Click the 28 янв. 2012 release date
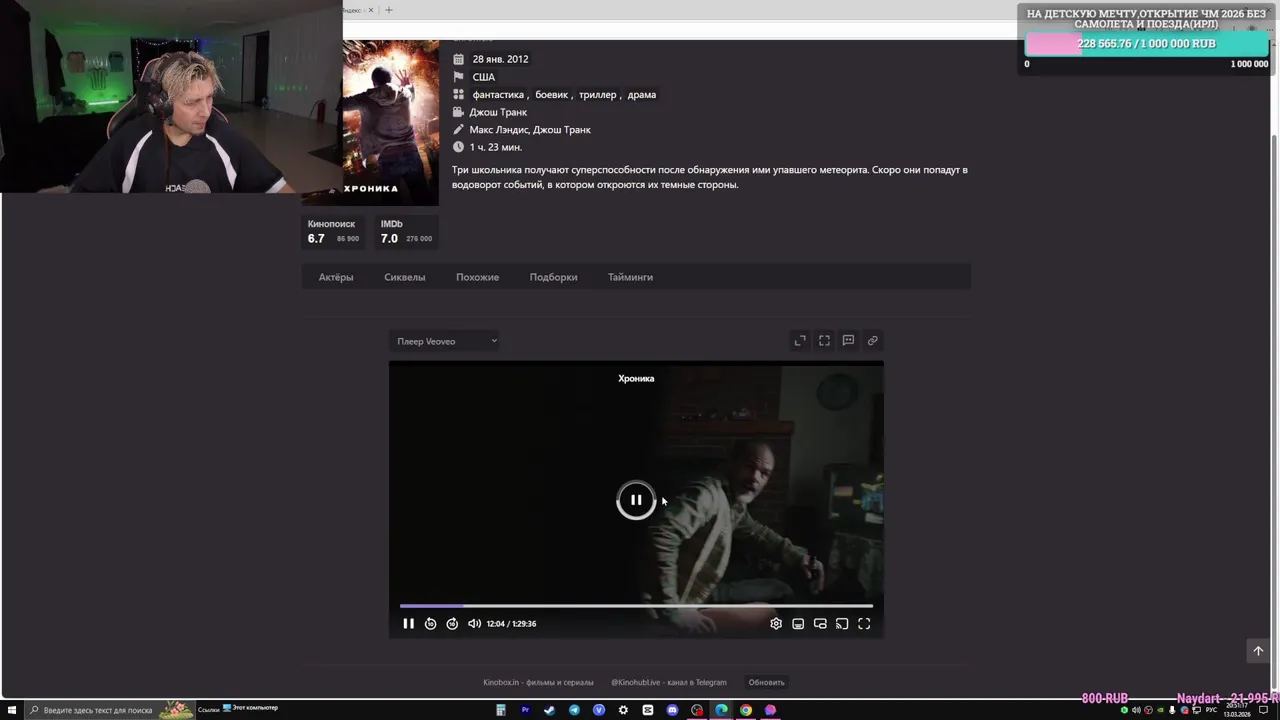Image resolution: width=1280 pixels, height=720 pixels. 500,59
